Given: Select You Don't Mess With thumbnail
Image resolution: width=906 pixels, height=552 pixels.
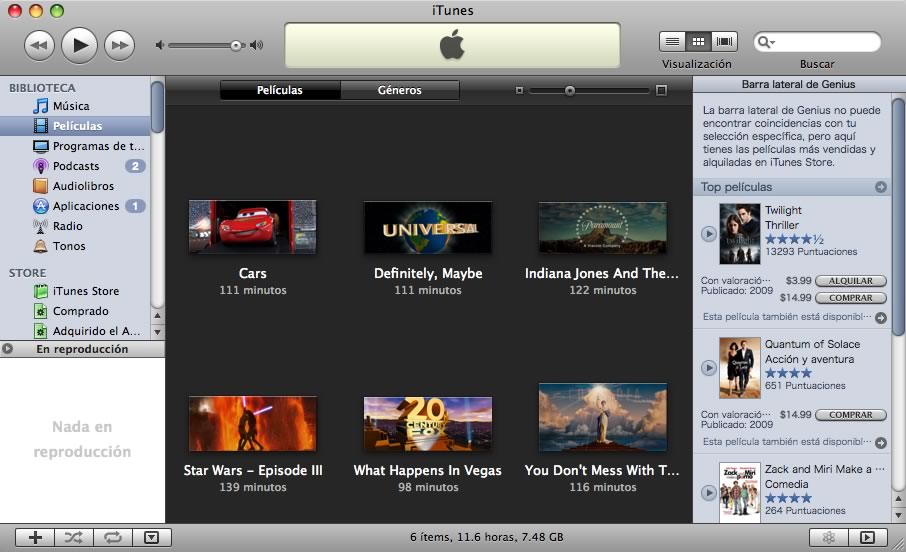Looking at the screenshot, I should [603, 417].
